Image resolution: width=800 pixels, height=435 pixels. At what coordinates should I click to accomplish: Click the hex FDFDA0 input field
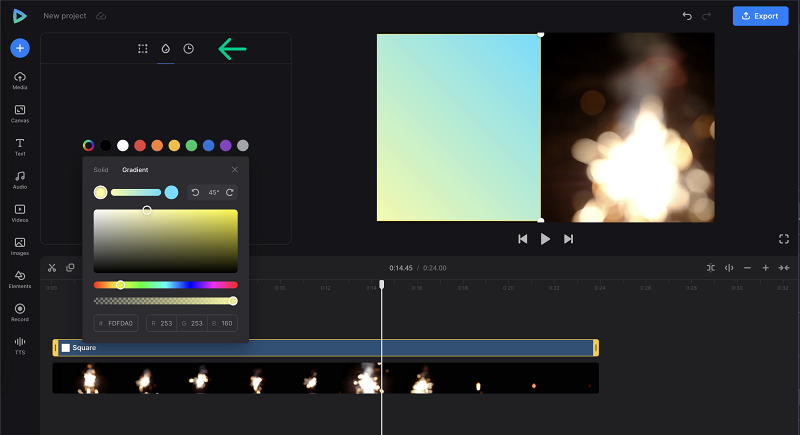(x=116, y=323)
